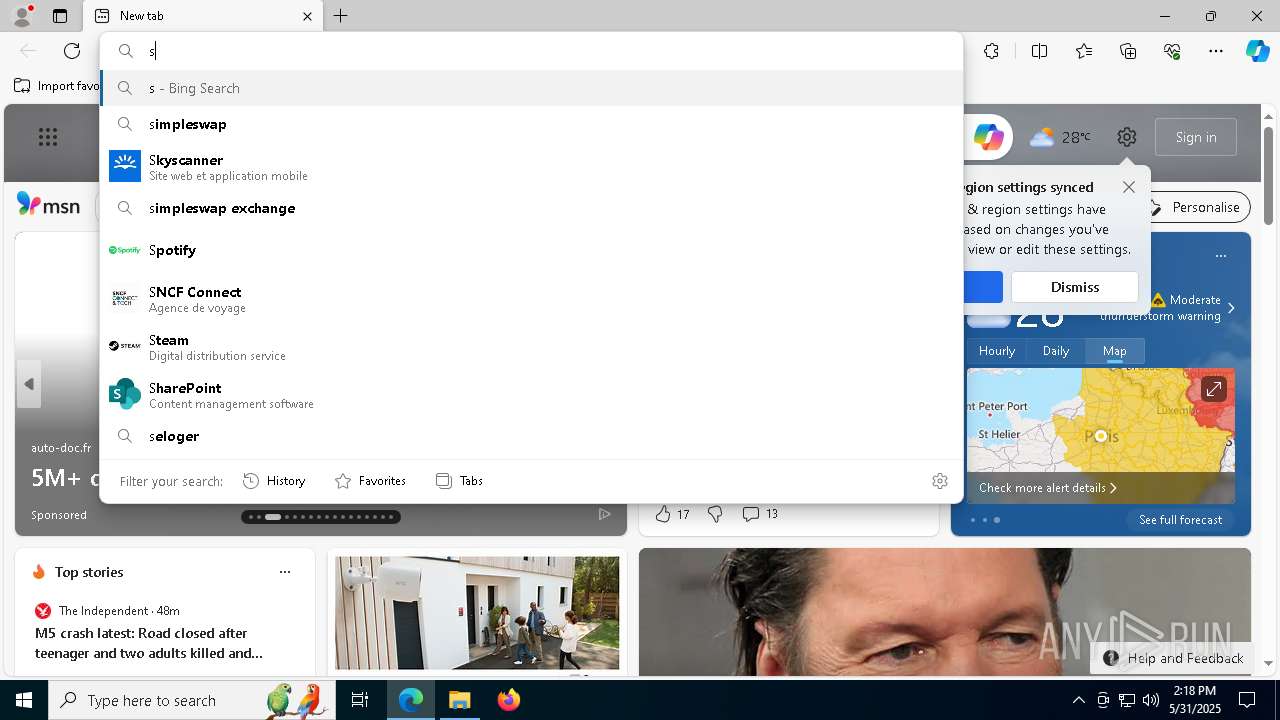The height and width of the screenshot is (720, 1280).
Task: Open MSN page settings gear
Action: (1127, 137)
